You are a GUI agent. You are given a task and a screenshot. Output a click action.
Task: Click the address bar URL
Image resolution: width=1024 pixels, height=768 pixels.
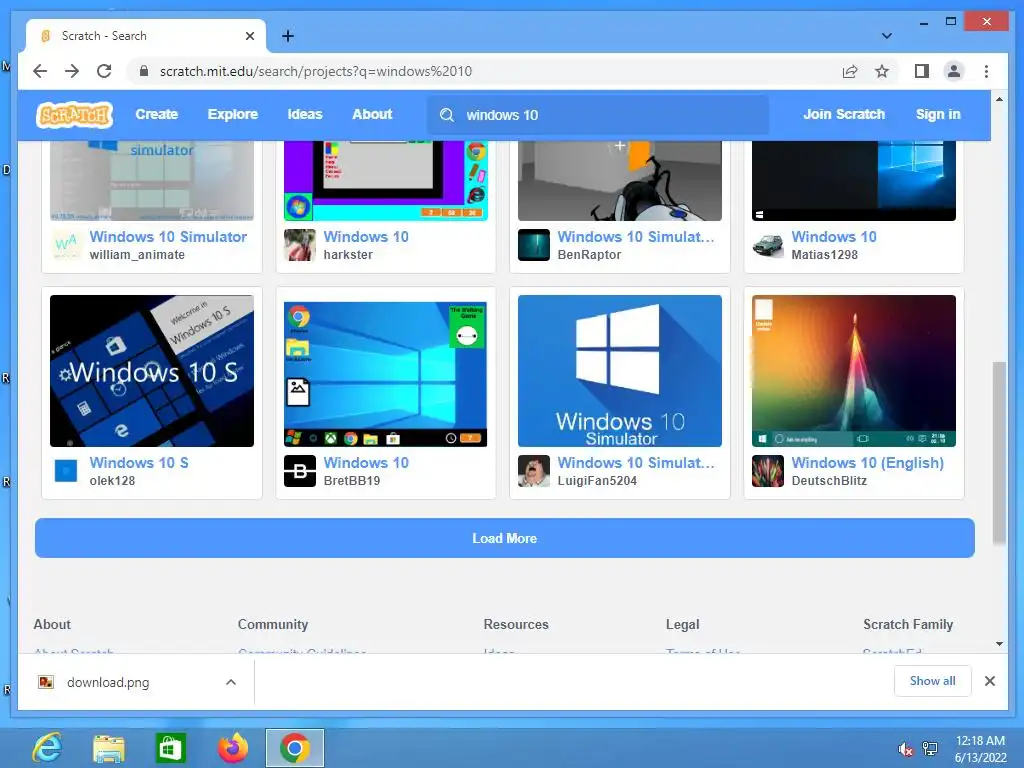[316, 71]
